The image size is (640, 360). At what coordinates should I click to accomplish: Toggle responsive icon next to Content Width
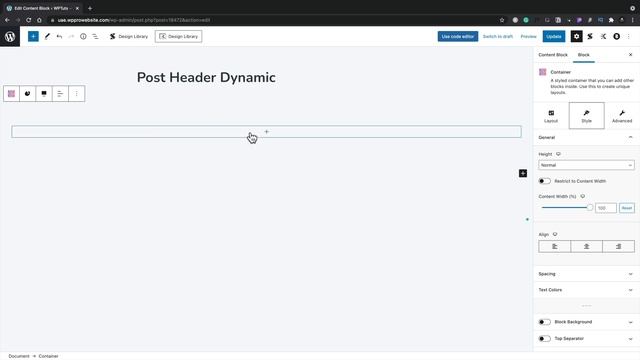click(x=582, y=196)
